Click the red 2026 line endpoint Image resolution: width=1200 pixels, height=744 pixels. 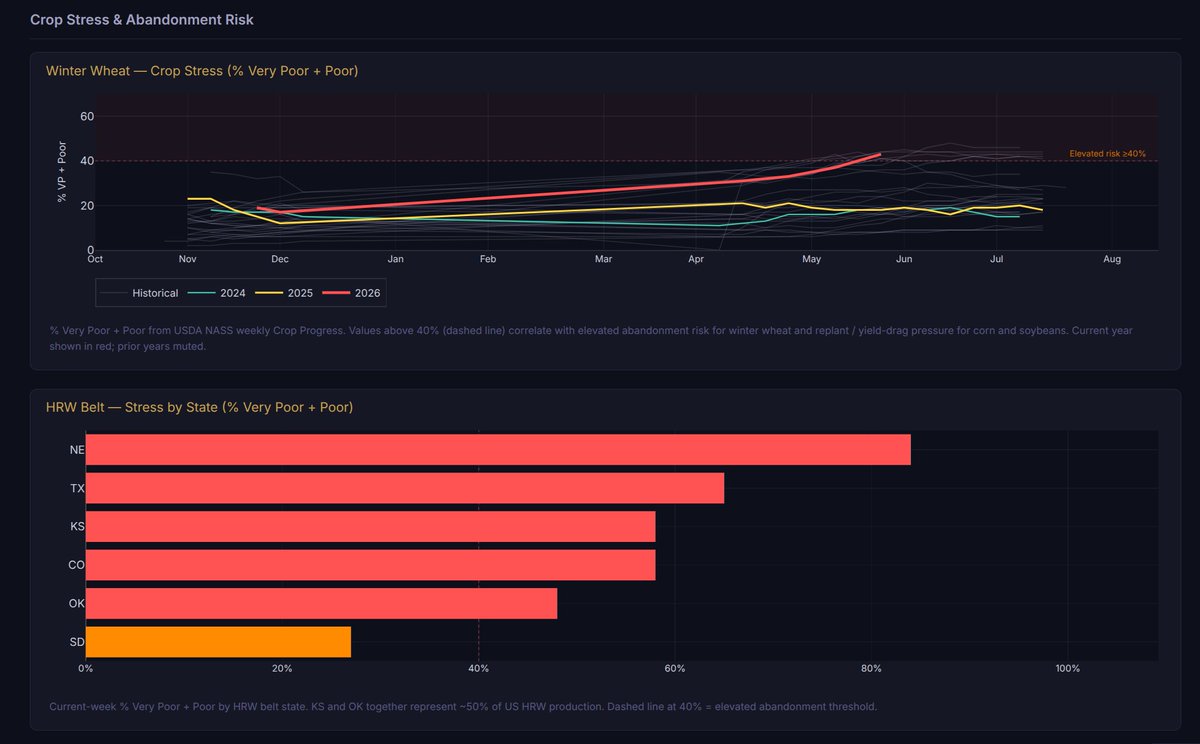click(x=879, y=154)
